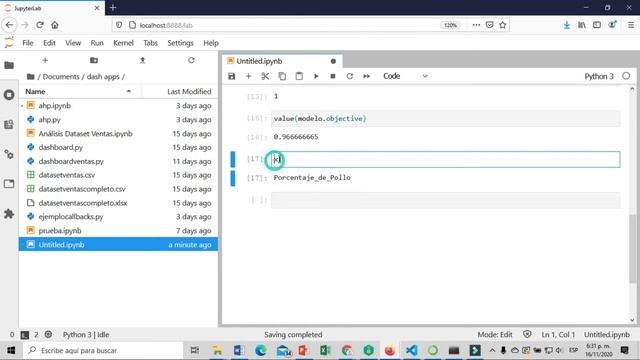Open the Open Tabs sidebar icon
Screen dimensions: 640x360
point(9,184)
